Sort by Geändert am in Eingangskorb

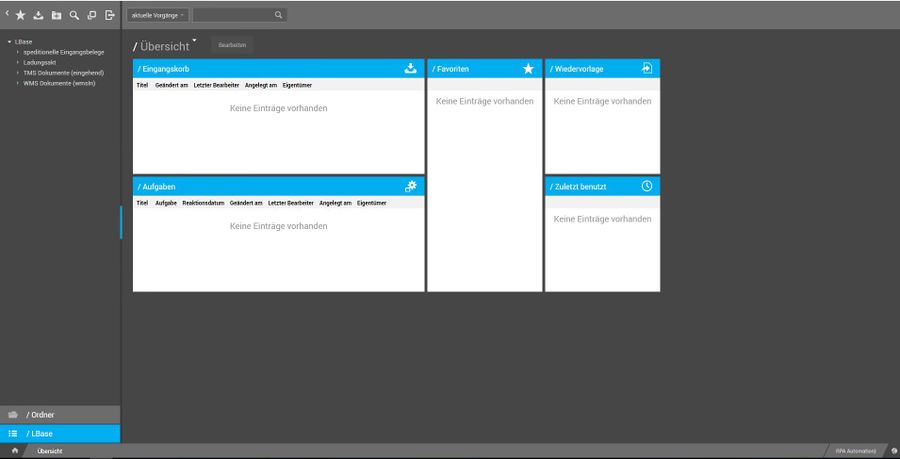point(171,85)
